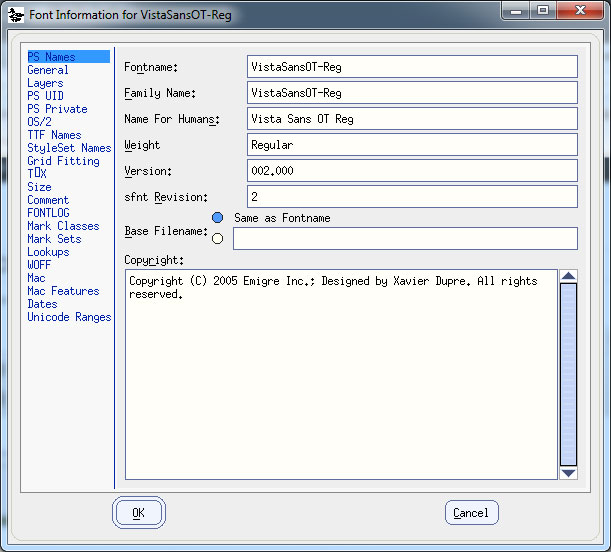Select the custom Base Filename radio button
The image size is (611, 552).
[217, 238]
